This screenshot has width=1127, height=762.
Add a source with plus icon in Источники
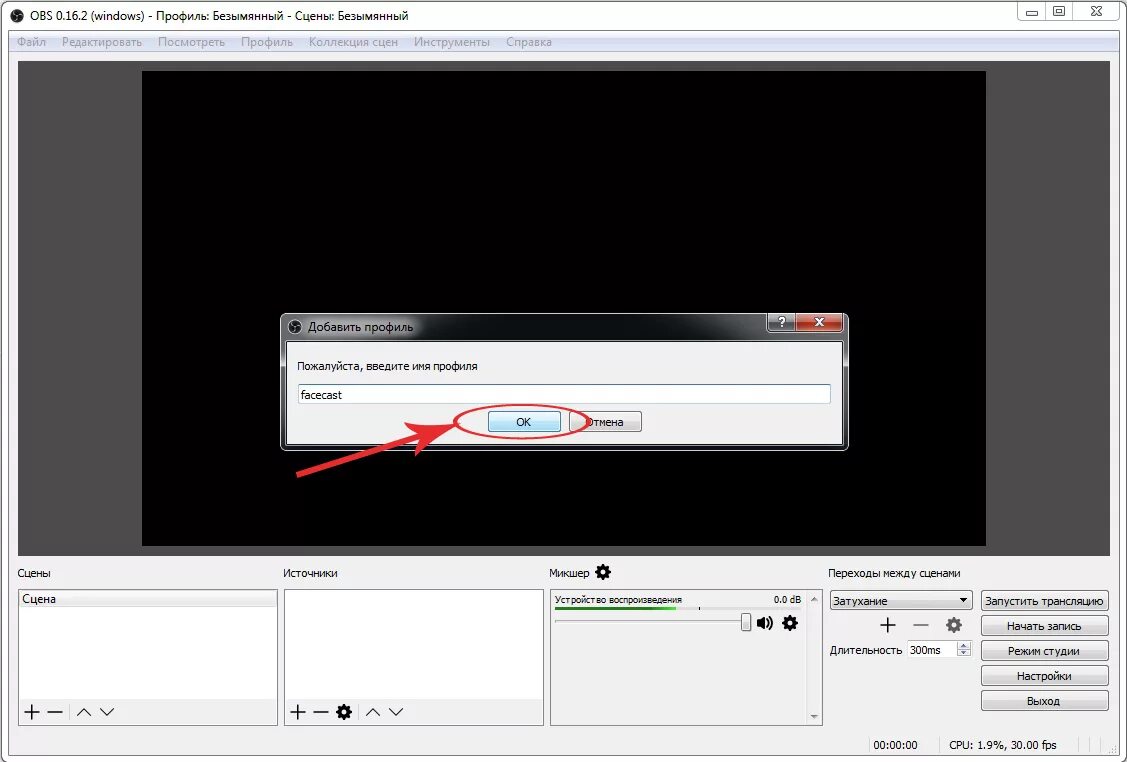[298, 712]
